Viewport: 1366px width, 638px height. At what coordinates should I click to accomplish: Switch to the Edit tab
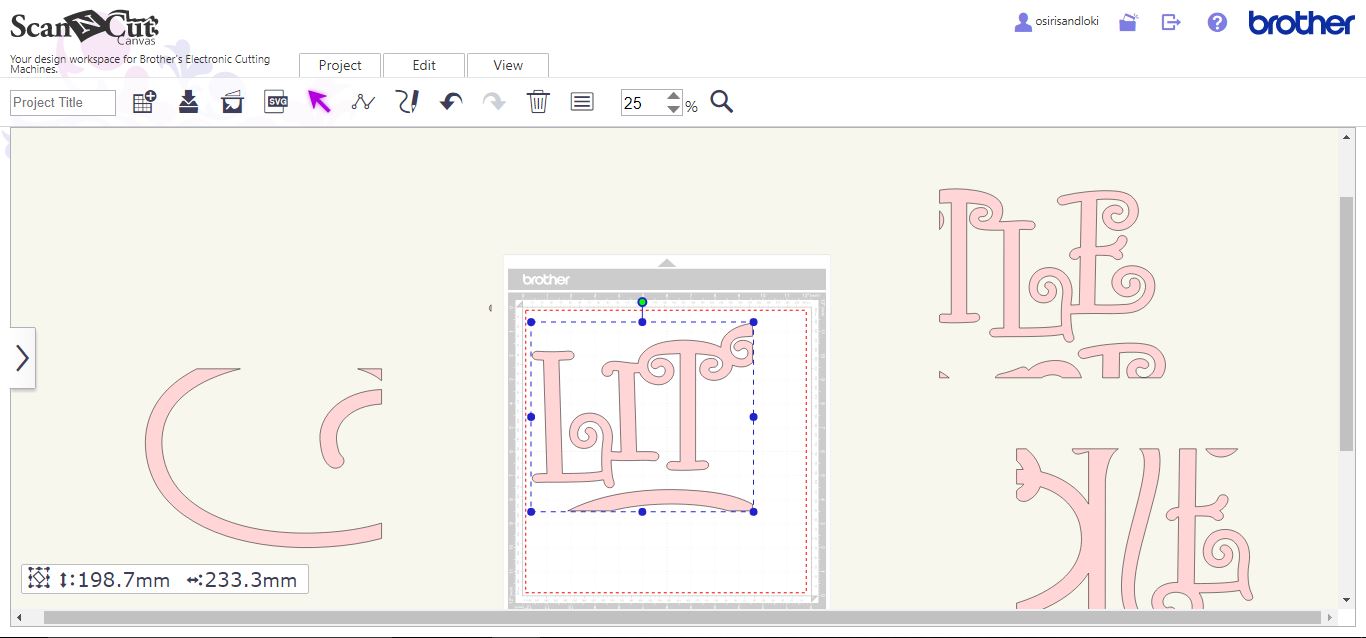point(424,65)
